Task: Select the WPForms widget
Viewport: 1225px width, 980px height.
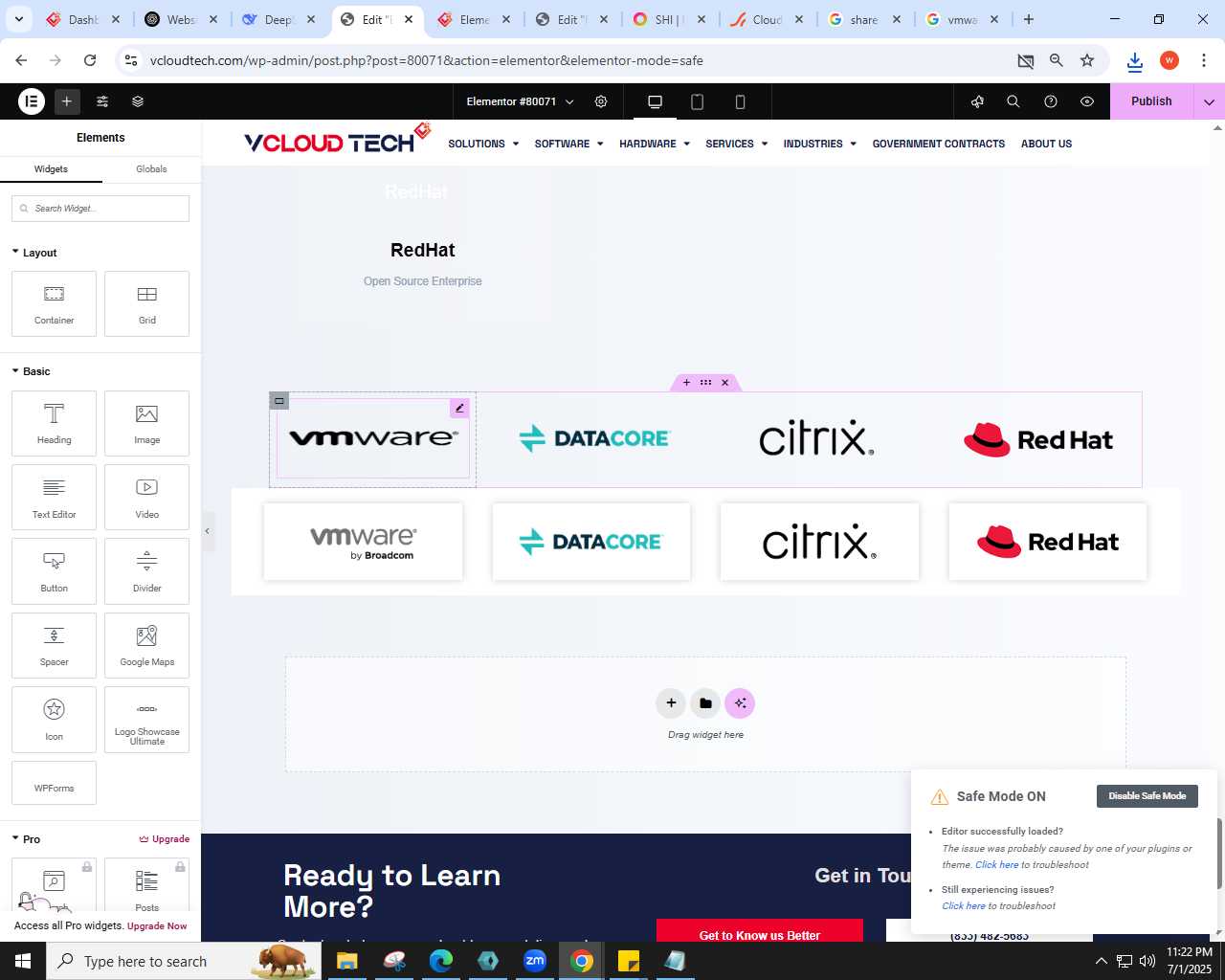Action: click(x=54, y=783)
